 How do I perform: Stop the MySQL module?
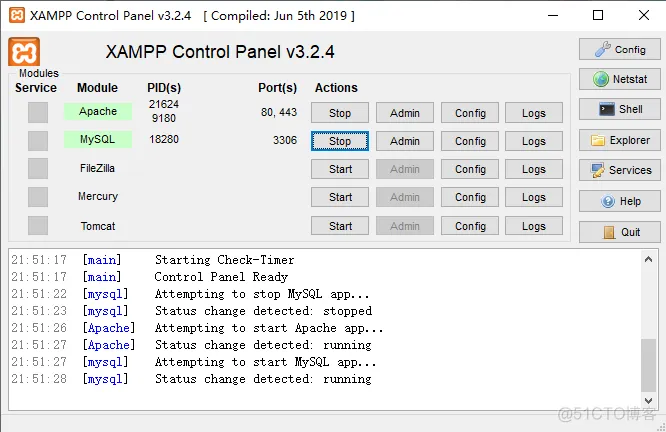point(340,141)
